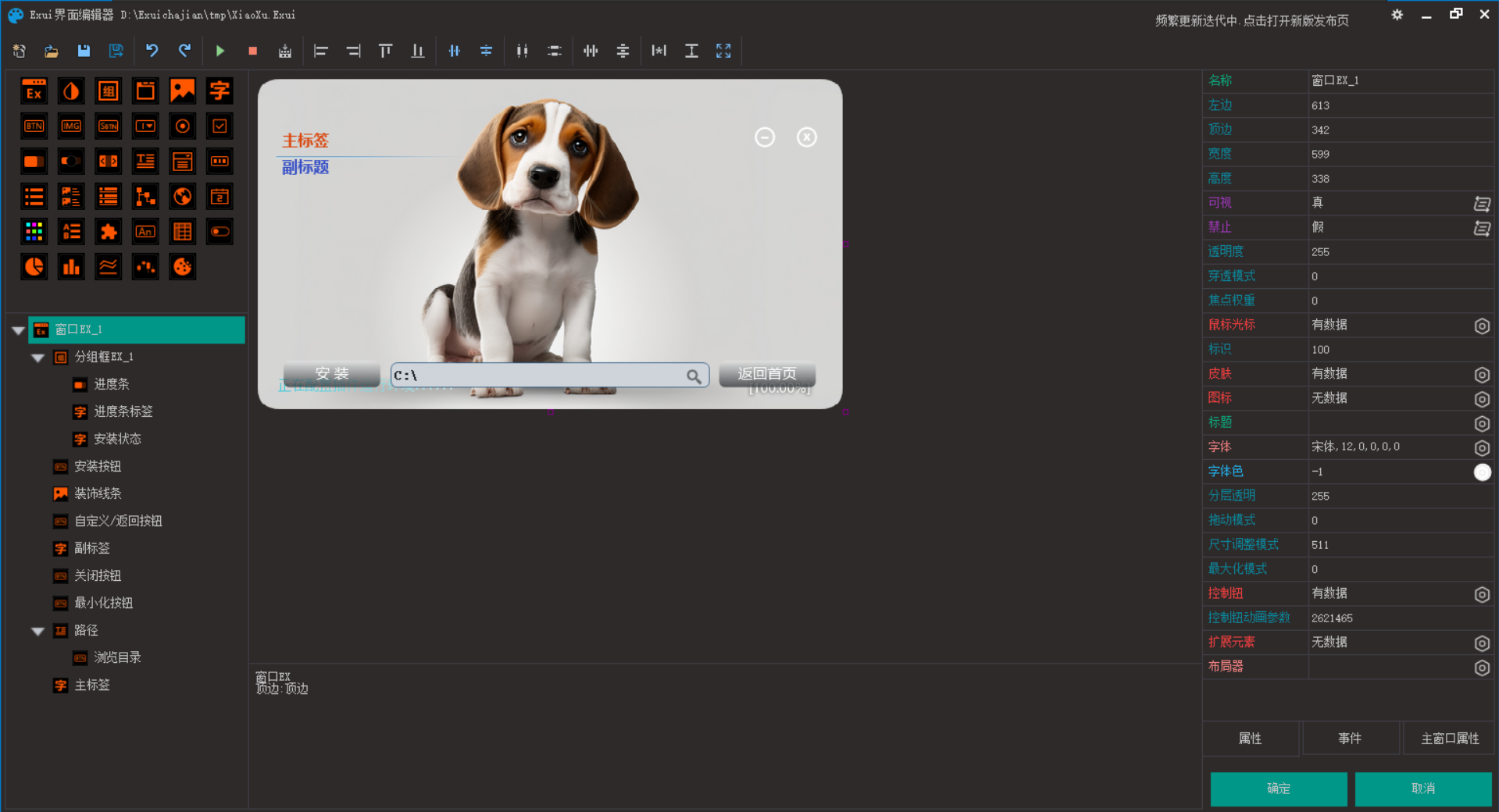This screenshot has height=812, width=1499.
Task: Click the Undo arrow in toolbar
Action: click(x=152, y=51)
